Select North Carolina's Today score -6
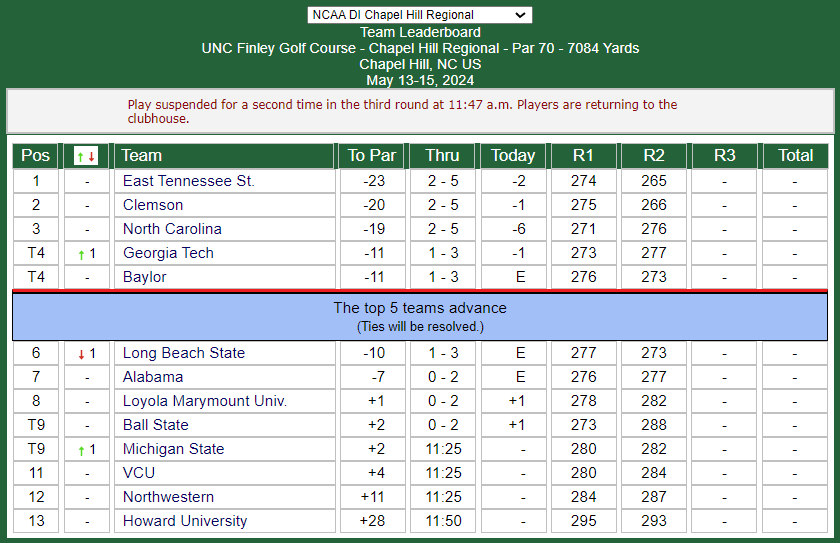Screen dimensions: 840x543 tap(519, 229)
